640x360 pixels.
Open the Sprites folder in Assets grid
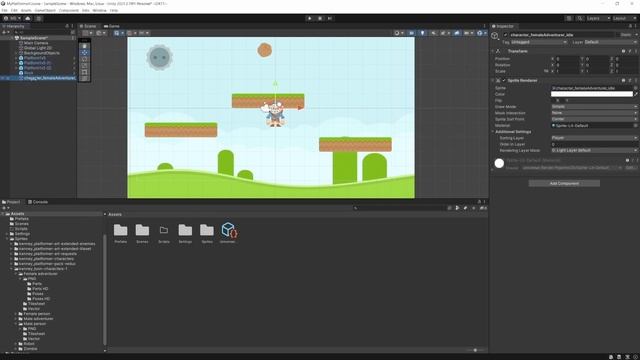coord(207,233)
